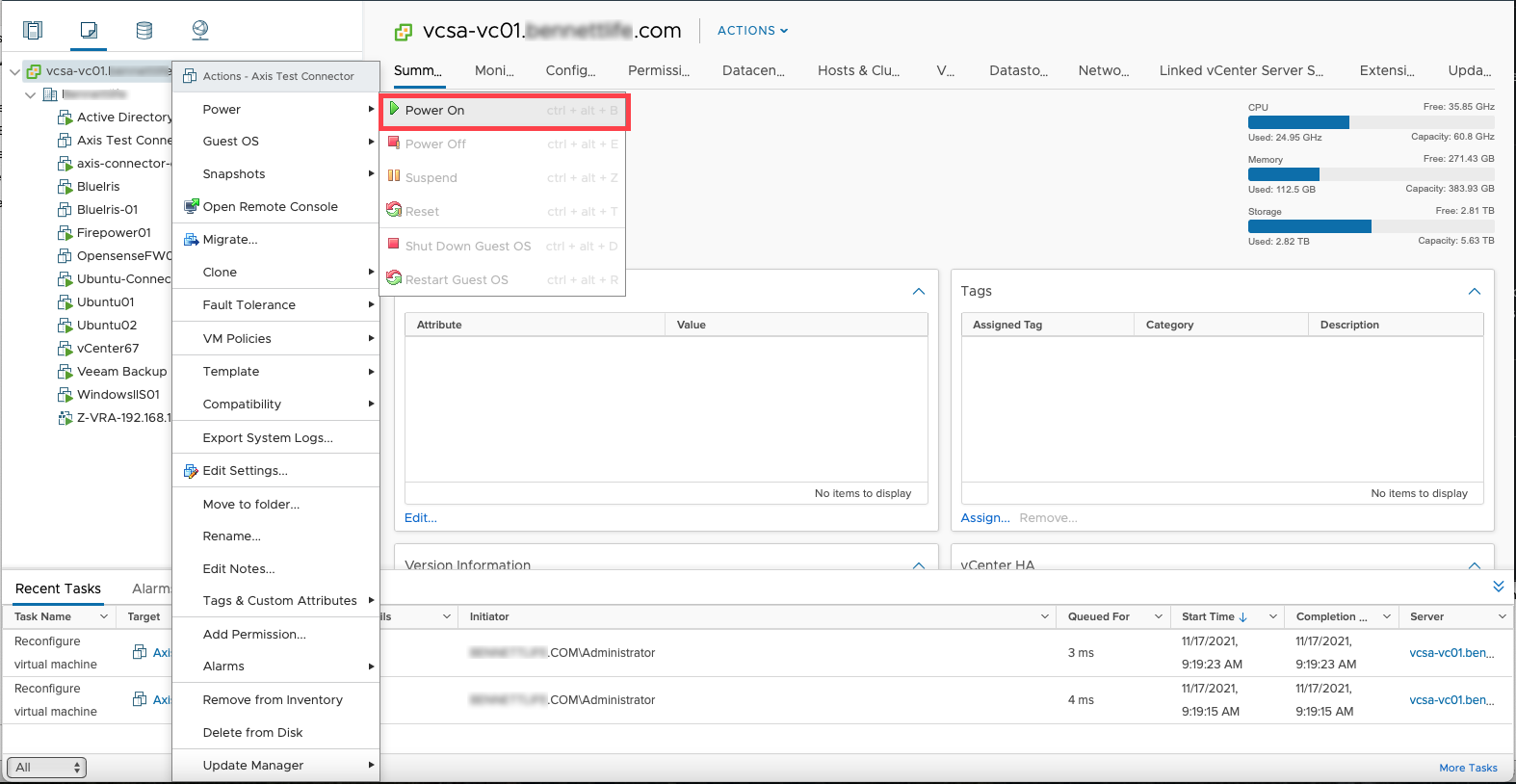The width and height of the screenshot is (1516, 784).
Task: Open Hosts and Clusters inventory view icon
Action: coord(33,30)
